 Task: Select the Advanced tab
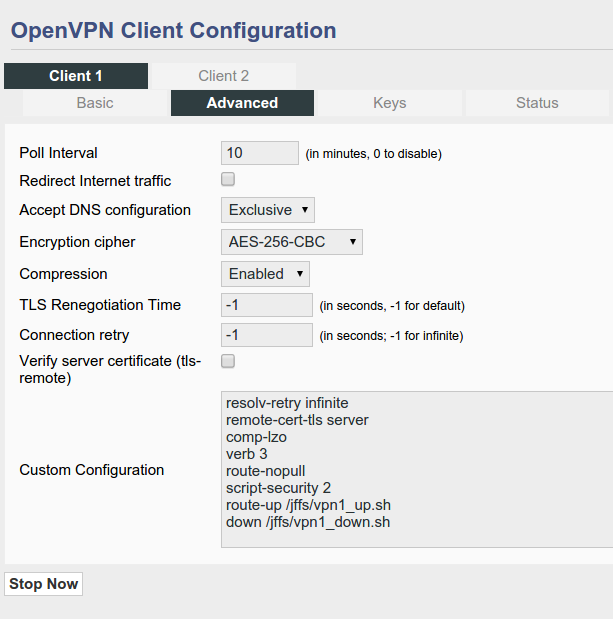(242, 103)
